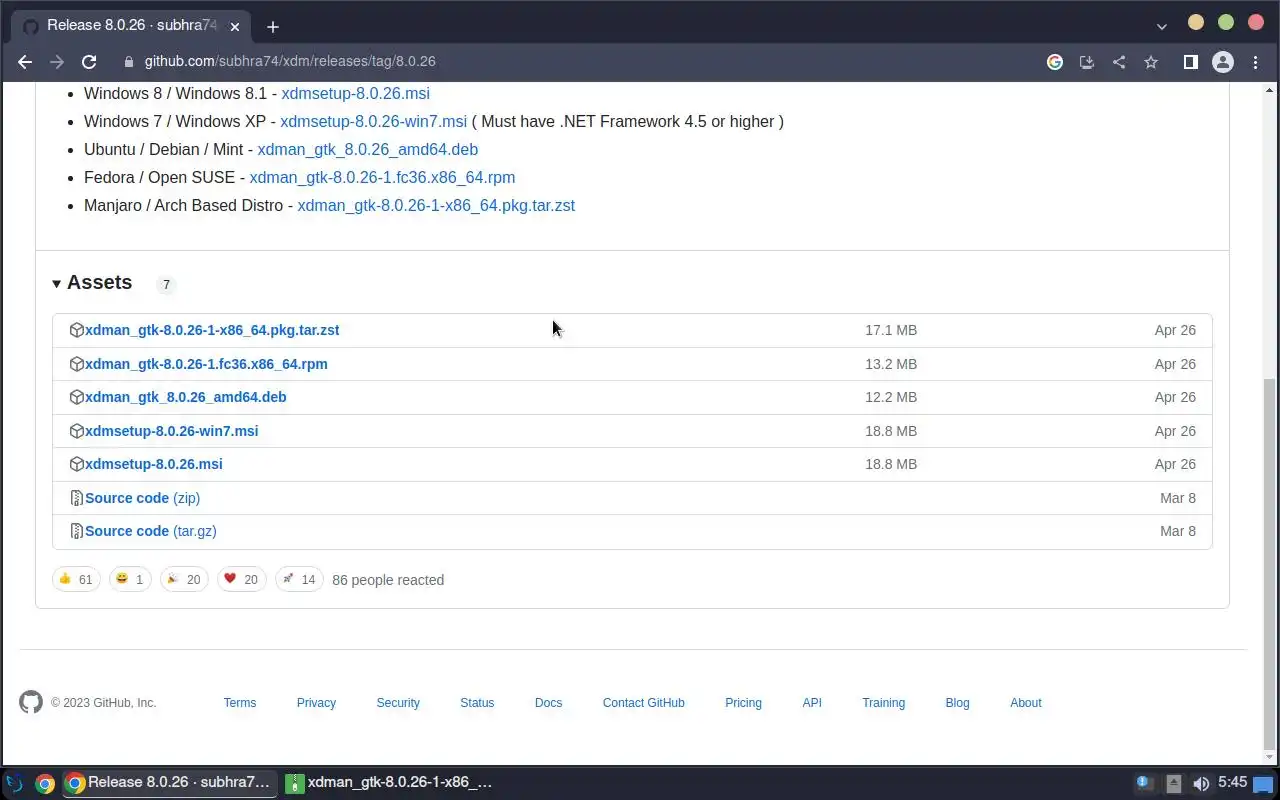Download xdman_gtk-8.0.26-1-x86_64.pkg.tar.zst asset
The width and height of the screenshot is (1280, 800).
click(x=212, y=330)
